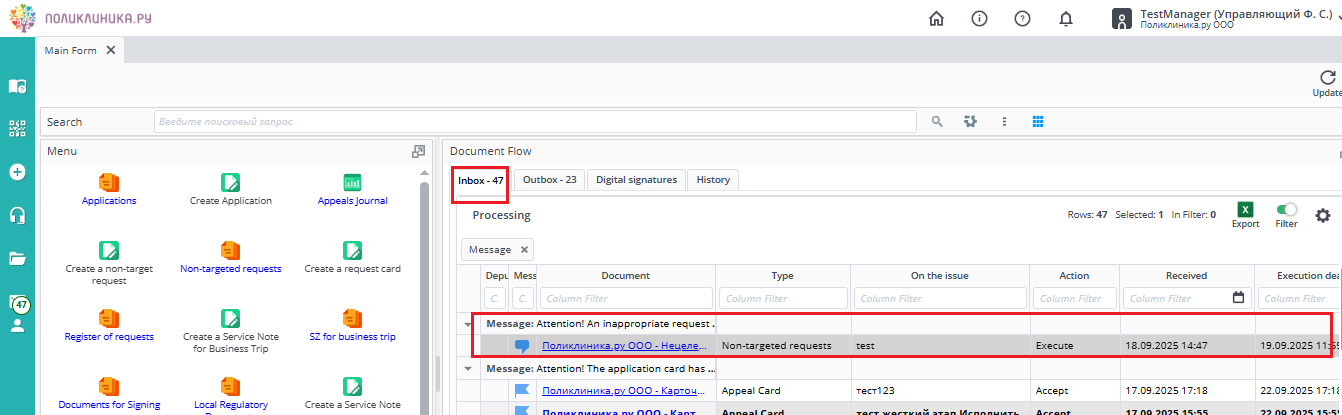The width and height of the screenshot is (1342, 415).
Task: Click the home icon in header
Action: pyautogui.click(x=936, y=18)
